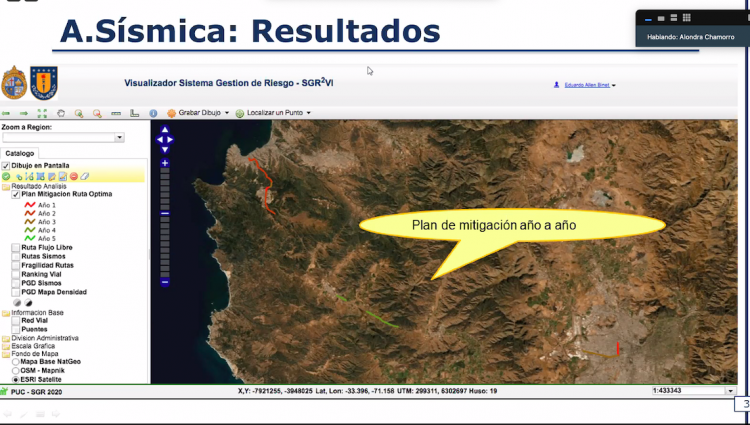Click grid view icon in meeting panel
This screenshot has width=750, height=425.
(x=686, y=18)
